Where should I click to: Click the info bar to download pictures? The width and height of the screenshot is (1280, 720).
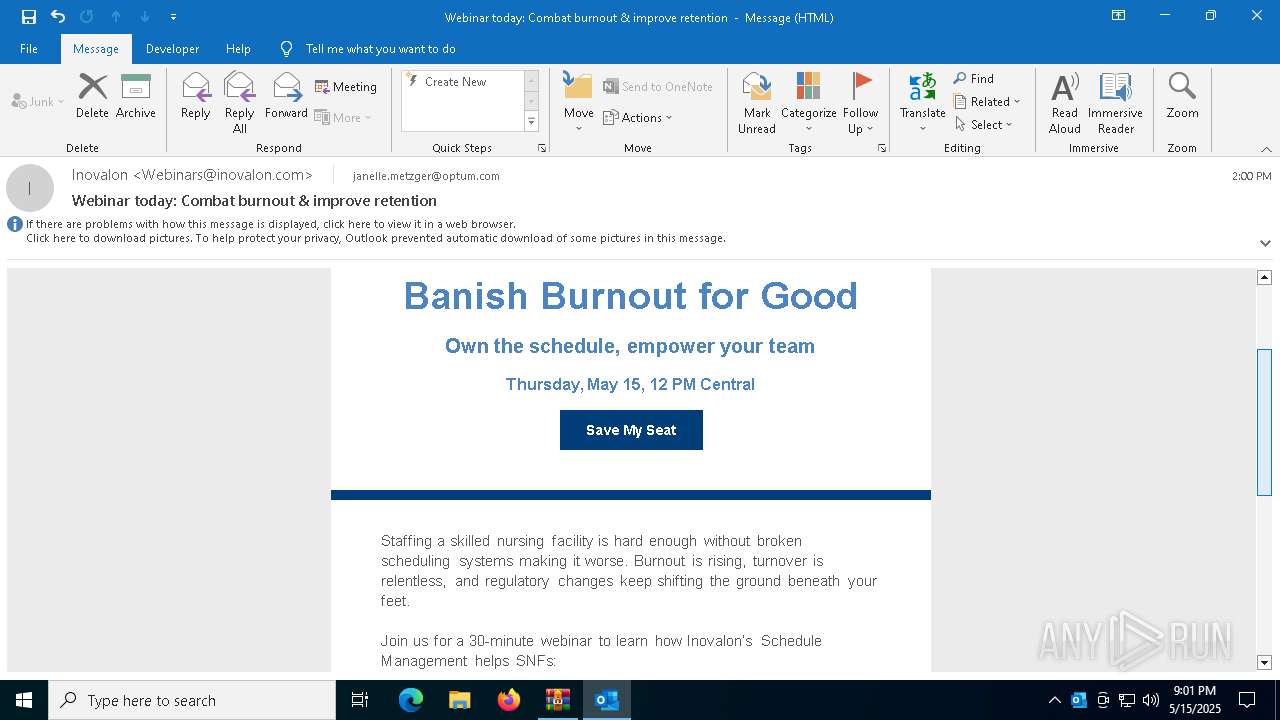coord(375,238)
